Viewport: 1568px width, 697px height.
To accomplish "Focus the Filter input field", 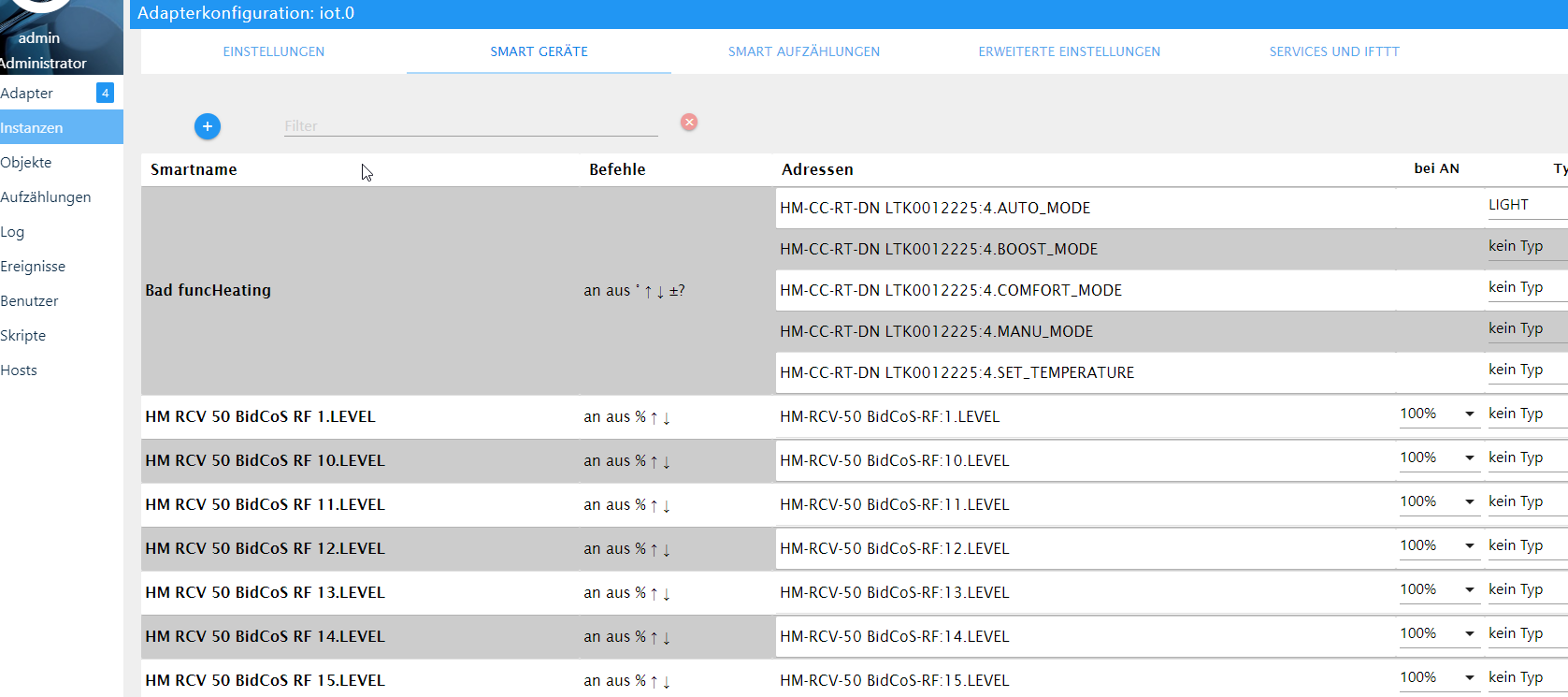I will pos(471,125).
